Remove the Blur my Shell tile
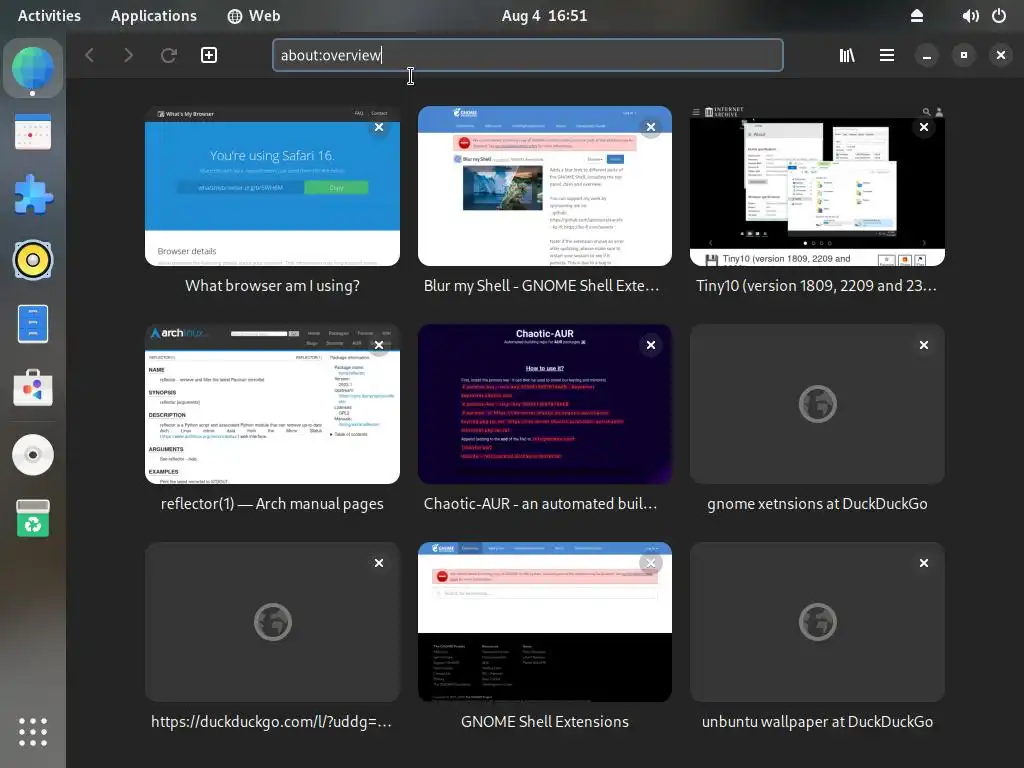This screenshot has height=768, width=1024. [651, 127]
